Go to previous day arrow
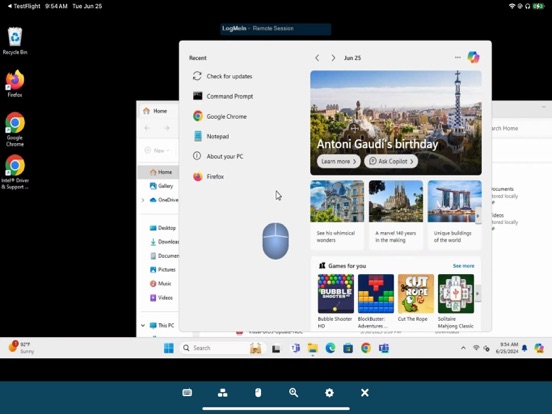The height and width of the screenshot is (414, 552). click(x=317, y=58)
